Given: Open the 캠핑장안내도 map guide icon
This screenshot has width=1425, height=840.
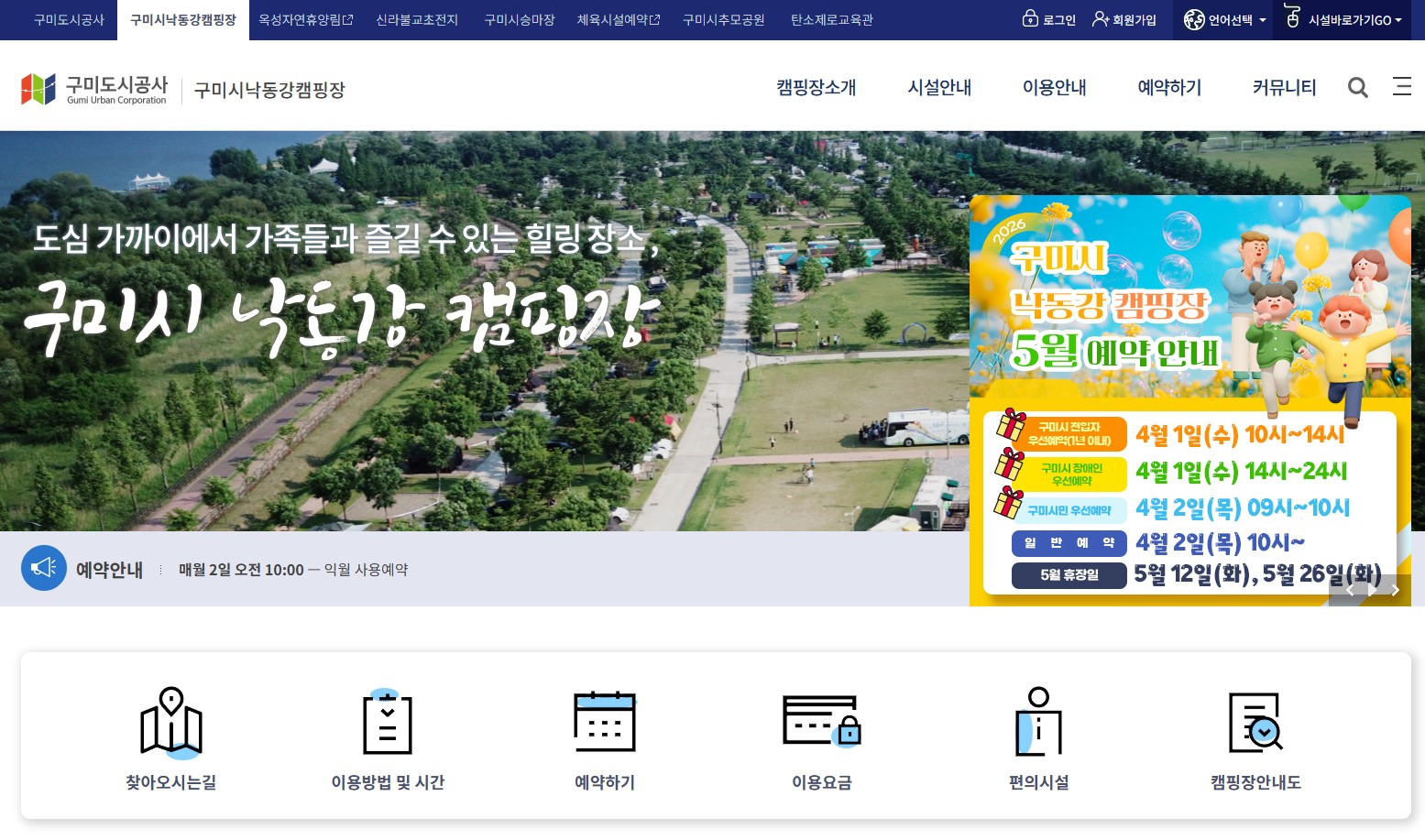Looking at the screenshot, I should (x=1255, y=722).
